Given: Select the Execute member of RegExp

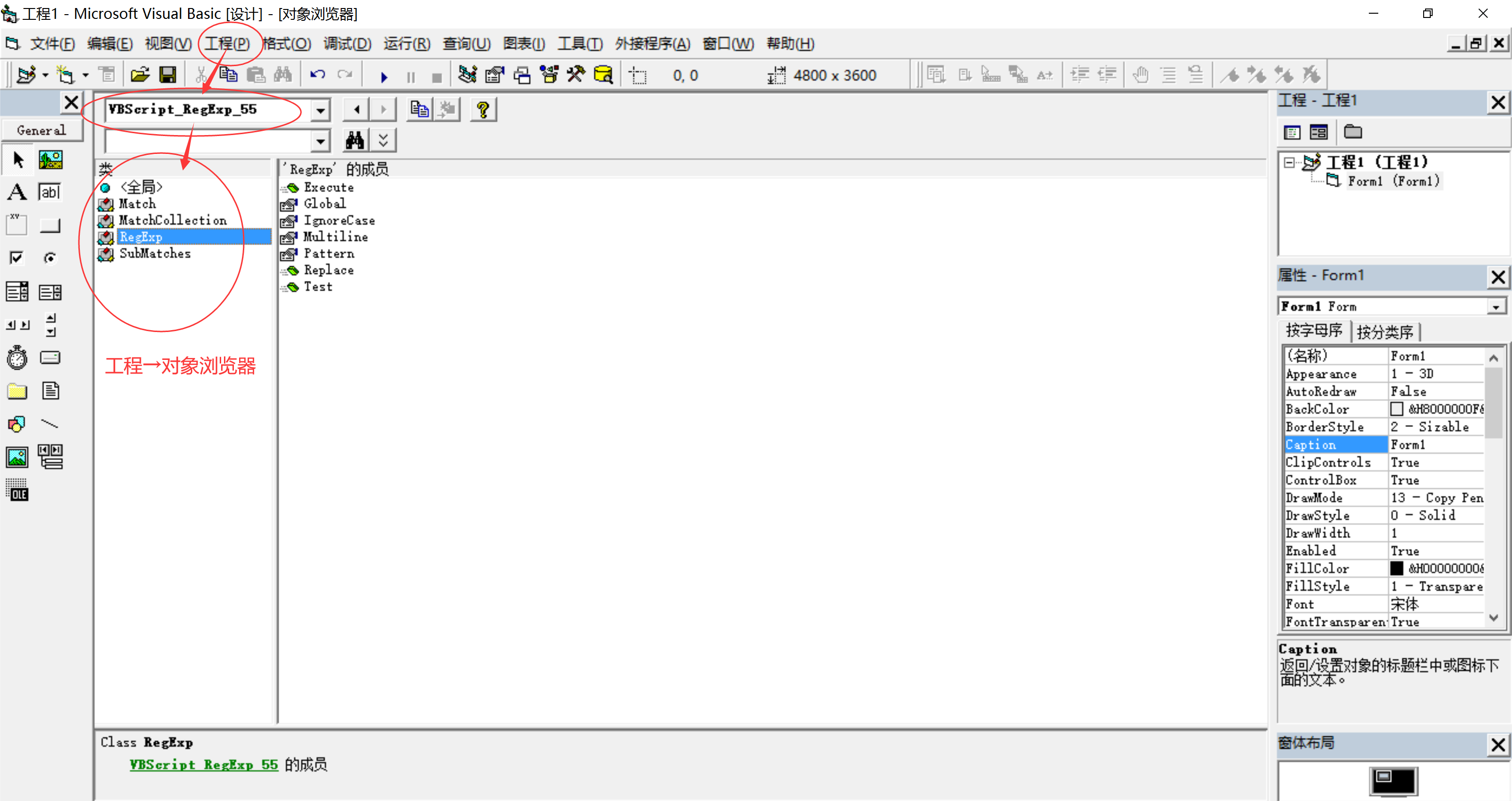Looking at the screenshot, I should click(x=329, y=188).
